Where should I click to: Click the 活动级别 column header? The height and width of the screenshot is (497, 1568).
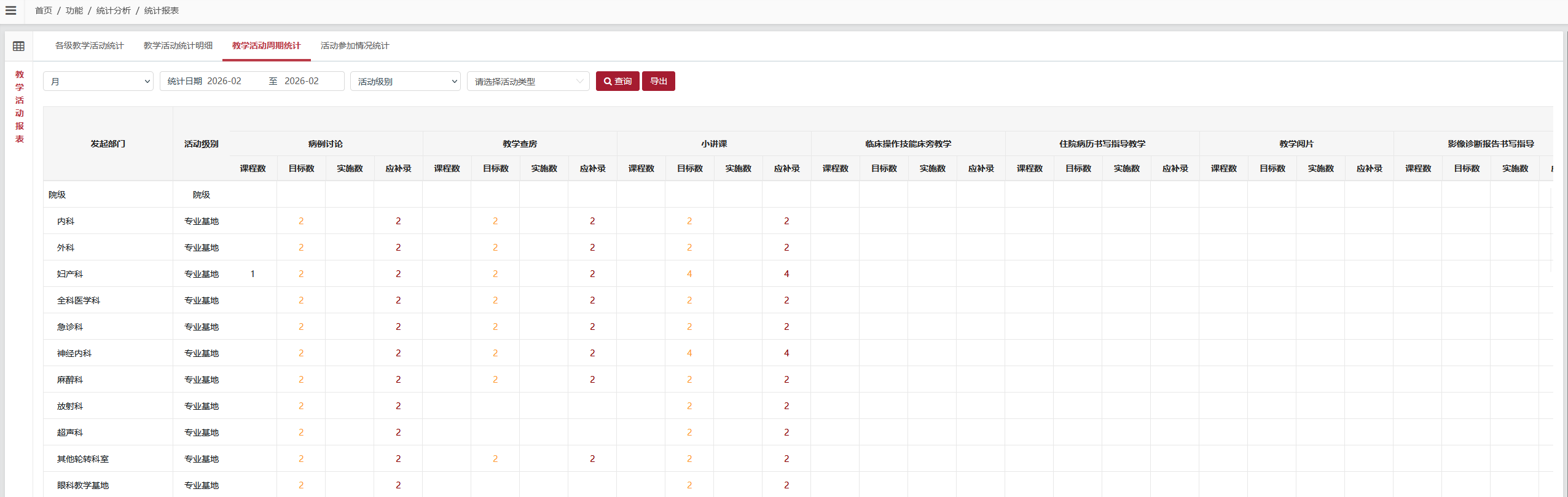point(202,144)
